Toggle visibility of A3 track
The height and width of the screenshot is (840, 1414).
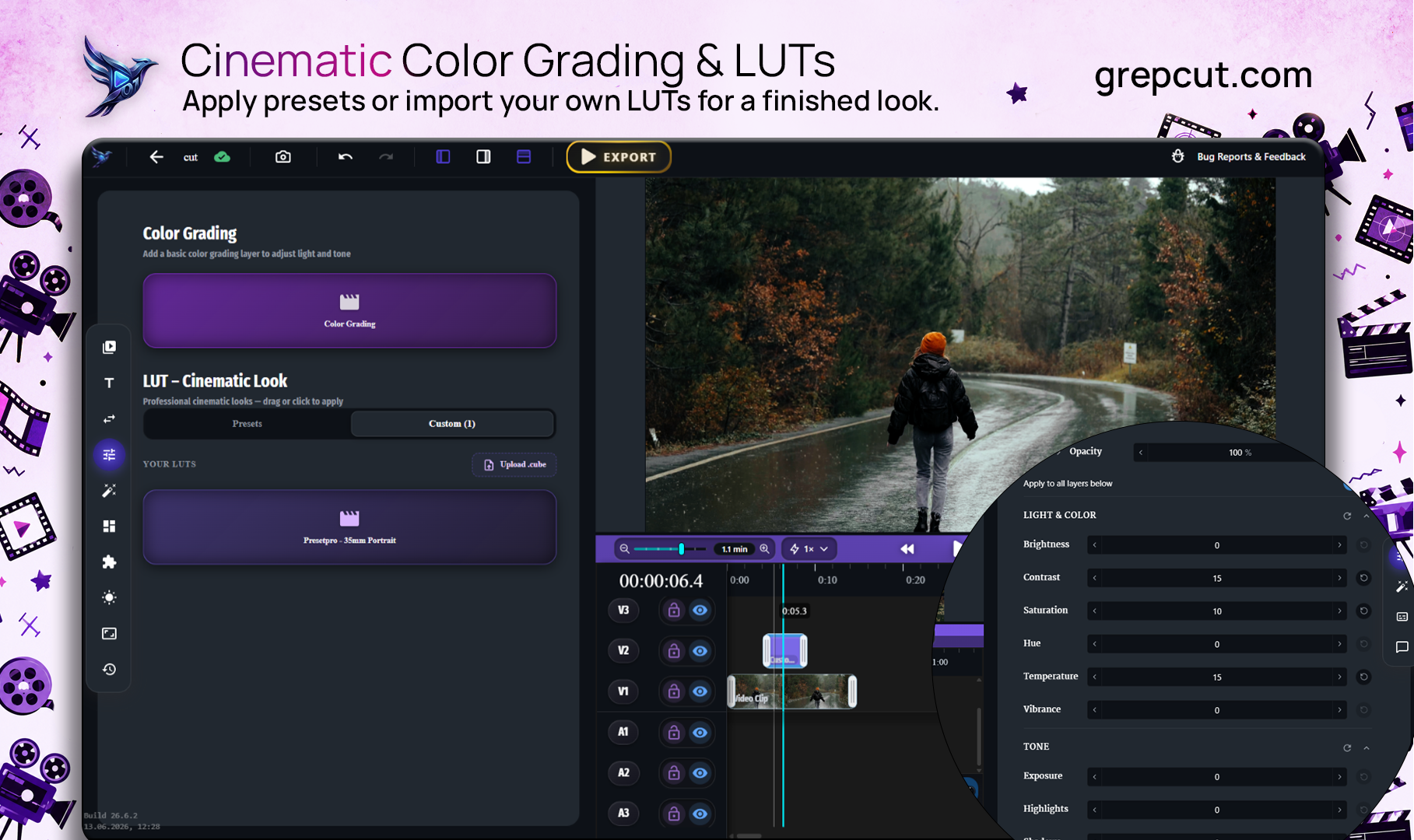[x=700, y=814]
